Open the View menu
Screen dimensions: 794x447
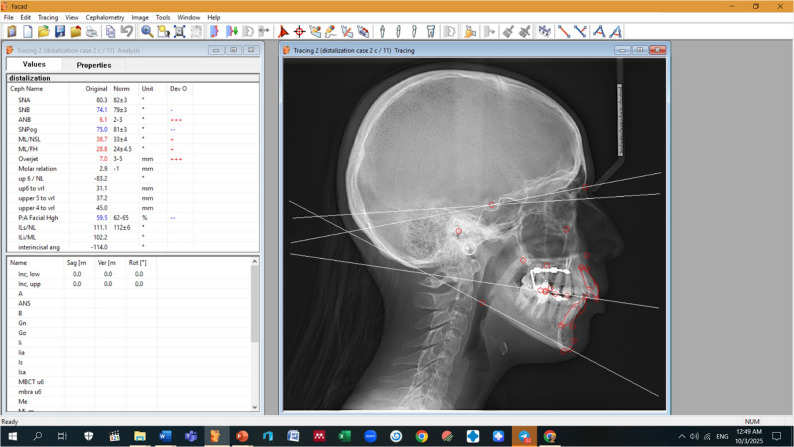point(72,17)
